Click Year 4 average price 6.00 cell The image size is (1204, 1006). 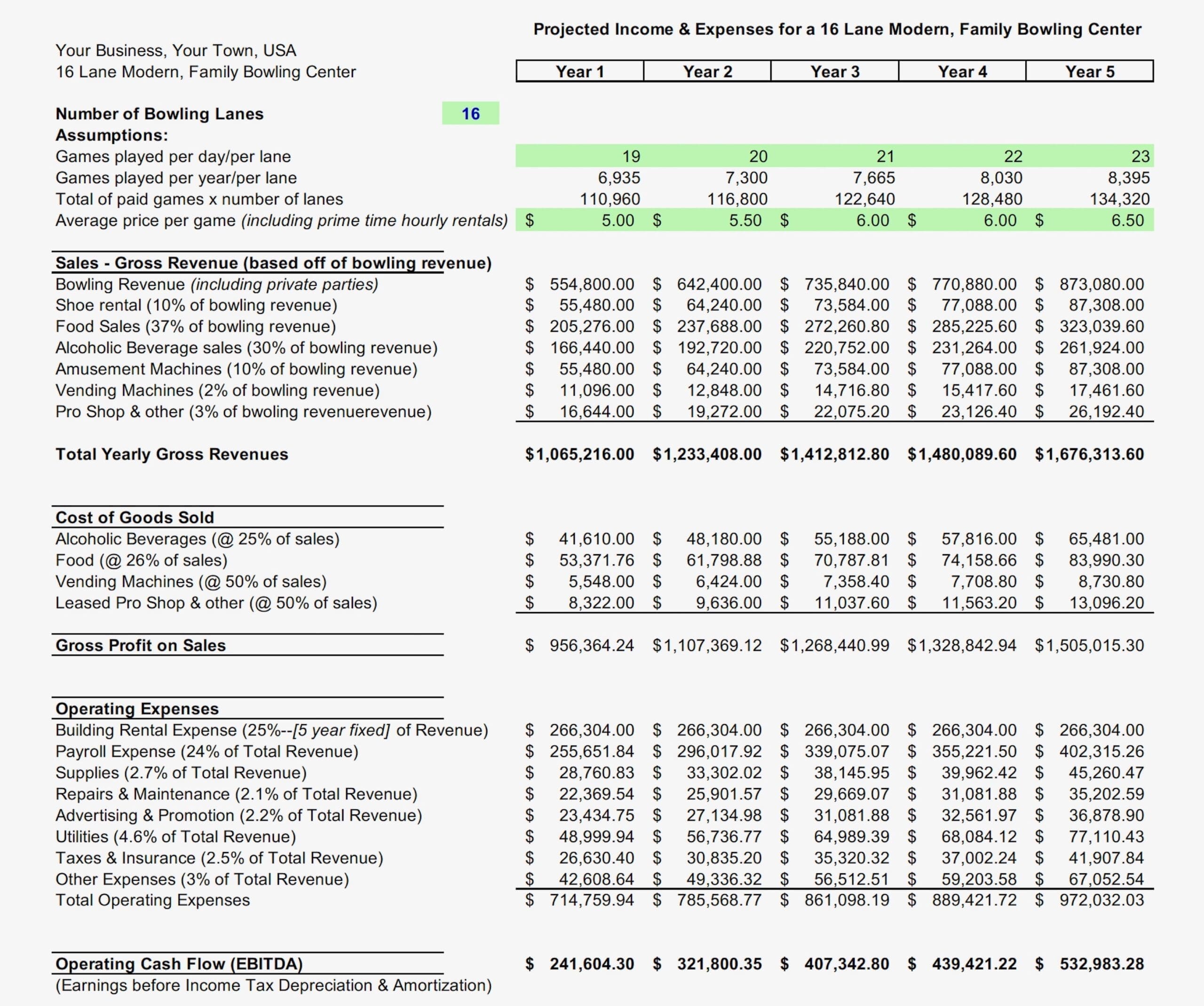tap(962, 220)
